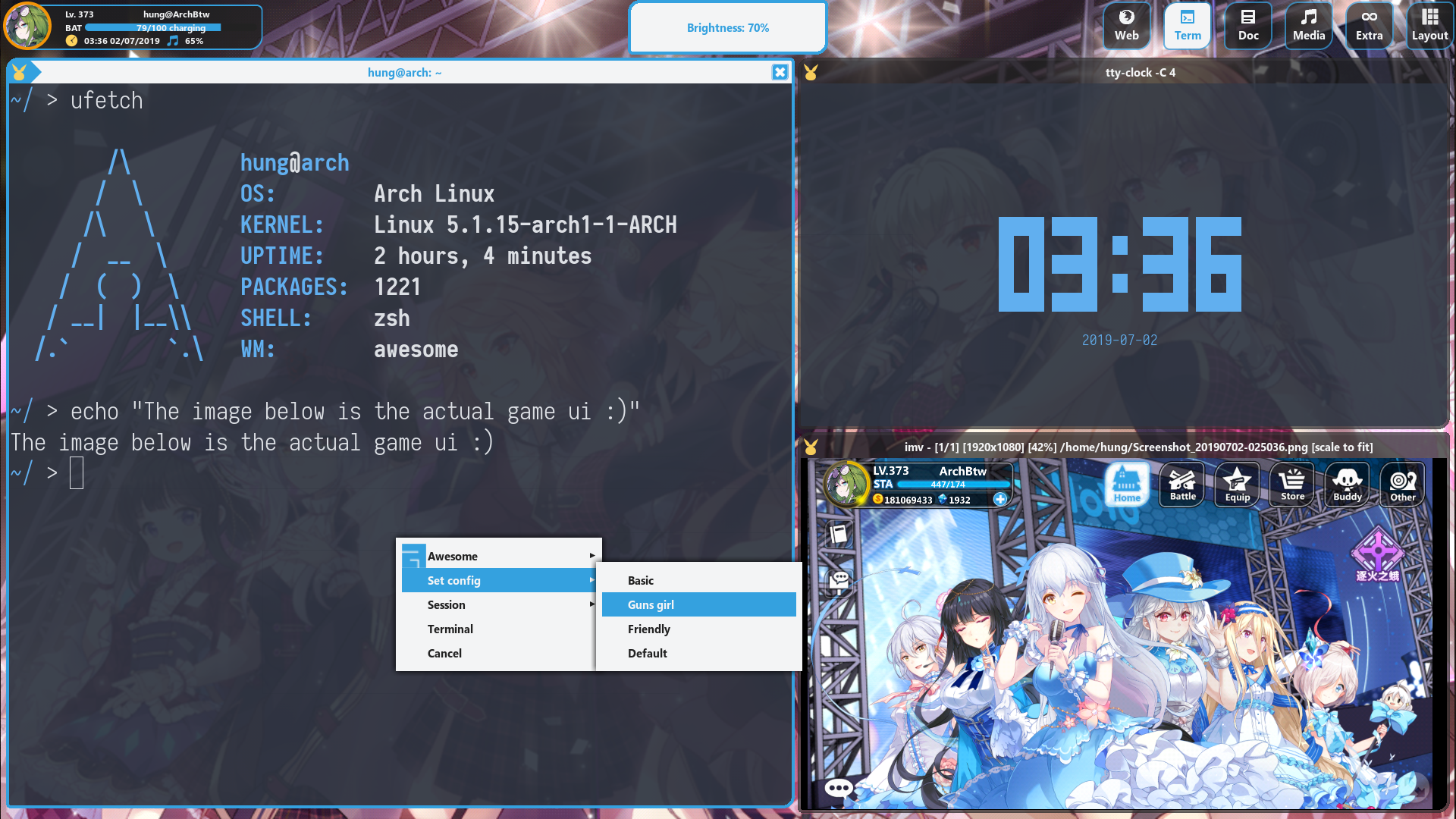Click the notebook icon in the imv image
The height and width of the screenshot is (819, 1456).
point(839,534)
